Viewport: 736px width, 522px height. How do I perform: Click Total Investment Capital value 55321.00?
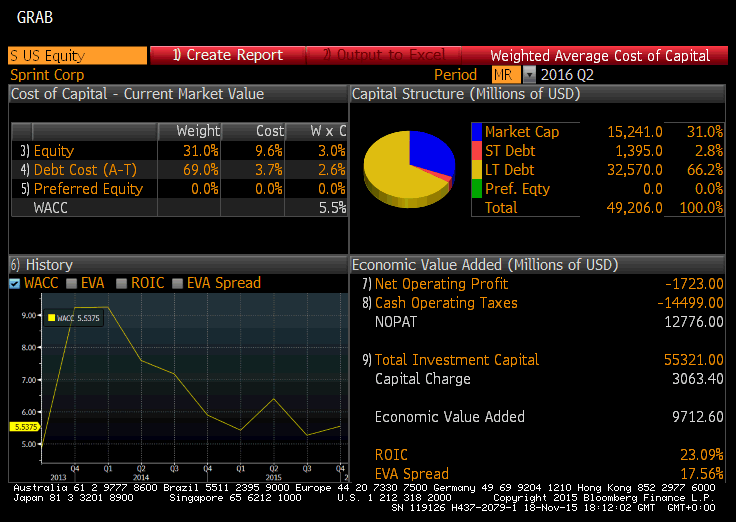694,360
